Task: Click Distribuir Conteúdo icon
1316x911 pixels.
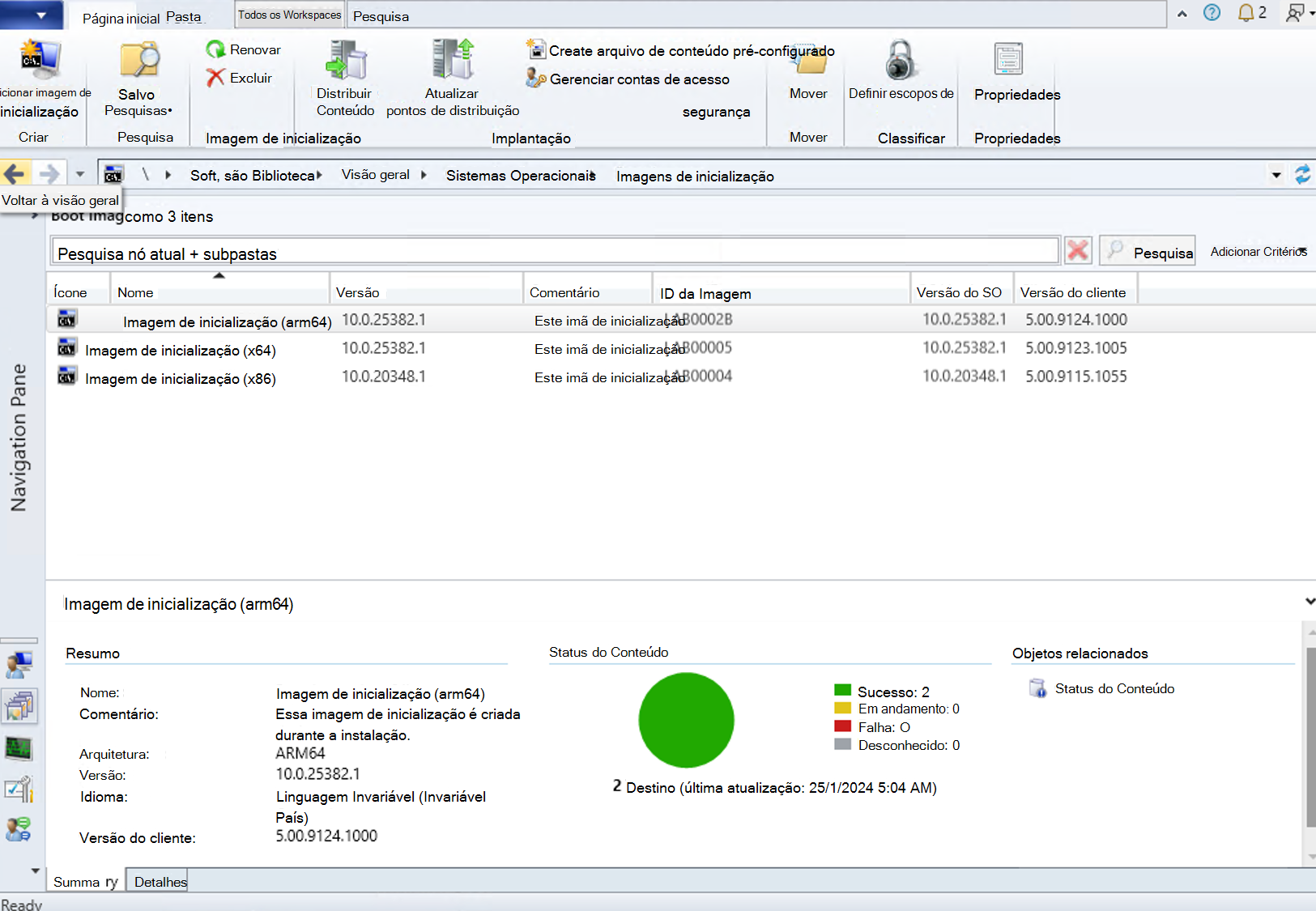Action: coord(346,61)
